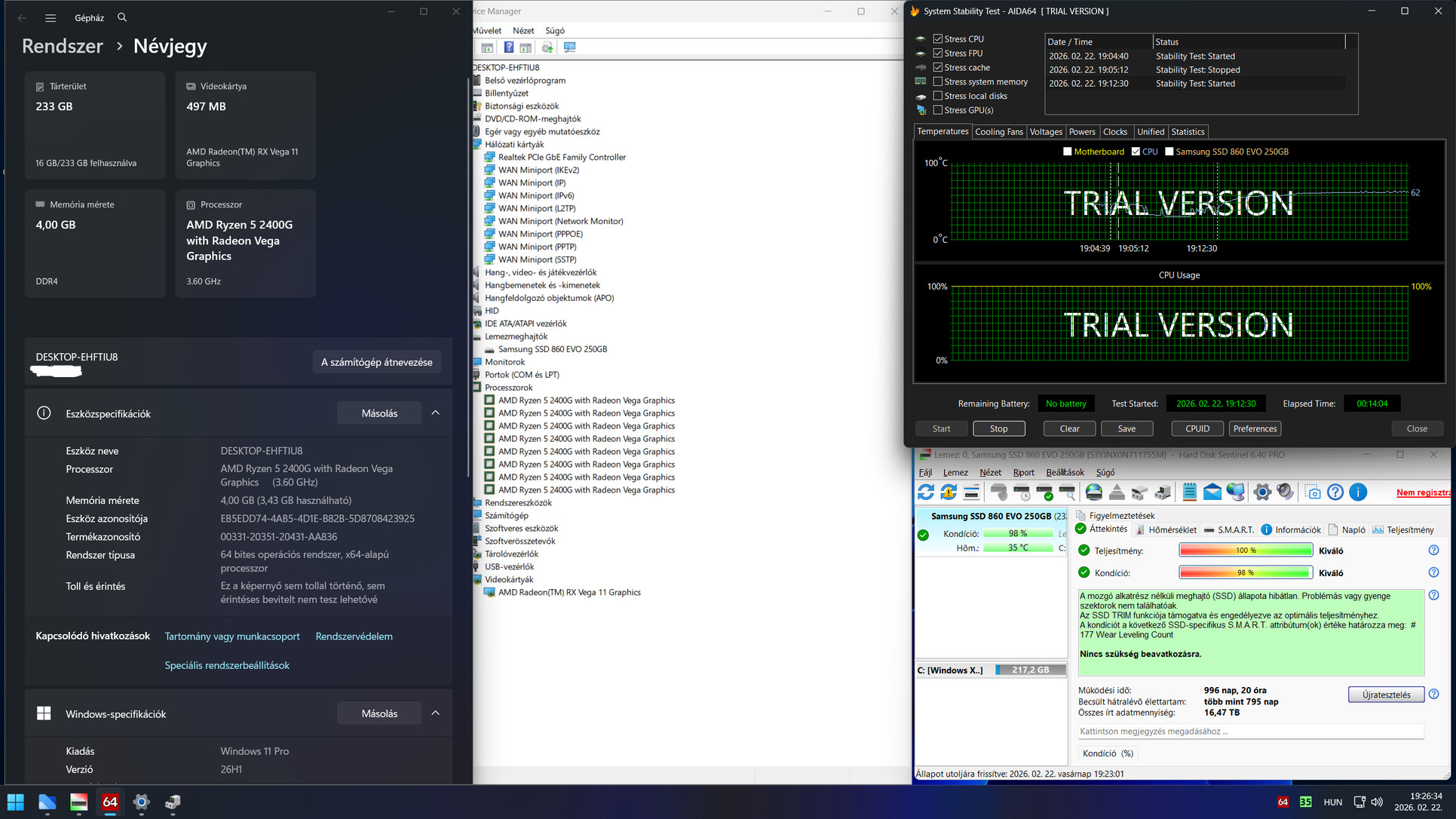
Task: Click the Rendszervédelem link
Action: point(354,636)
